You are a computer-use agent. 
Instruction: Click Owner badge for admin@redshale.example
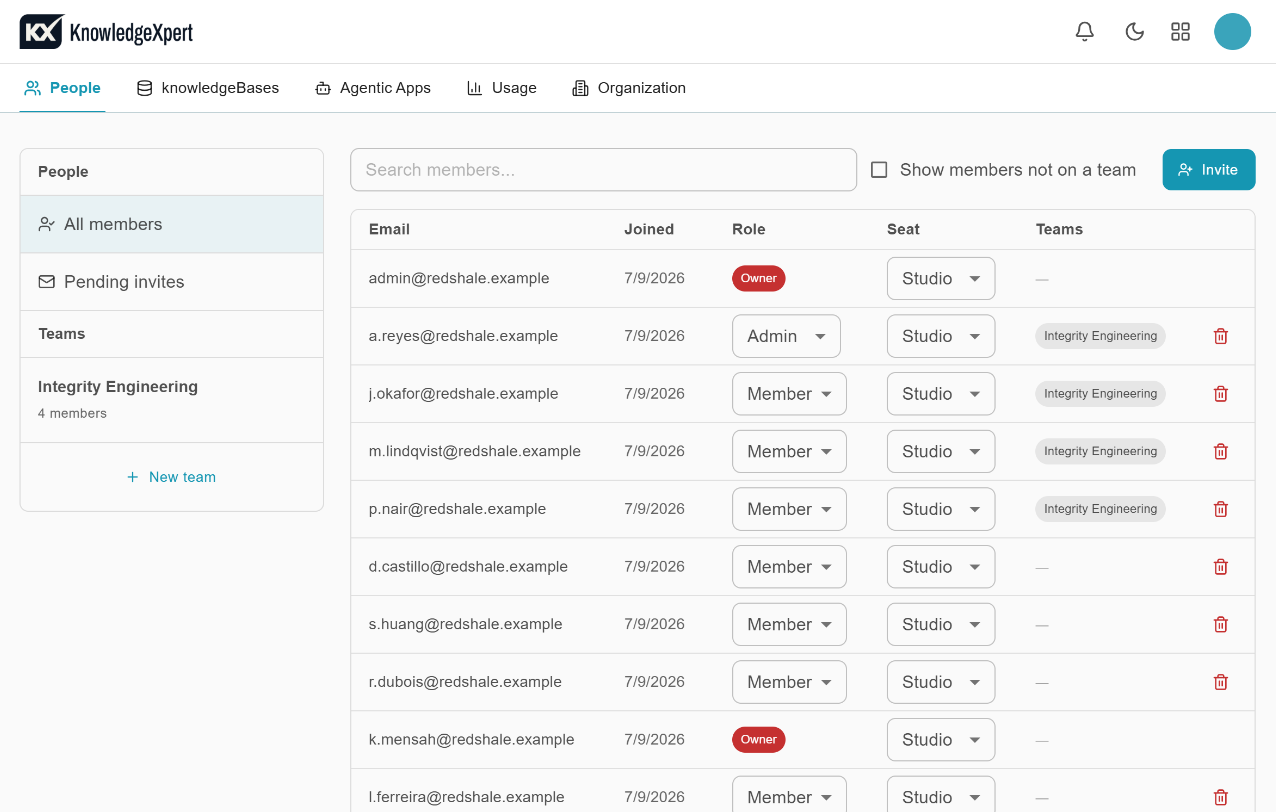(759, 278)
